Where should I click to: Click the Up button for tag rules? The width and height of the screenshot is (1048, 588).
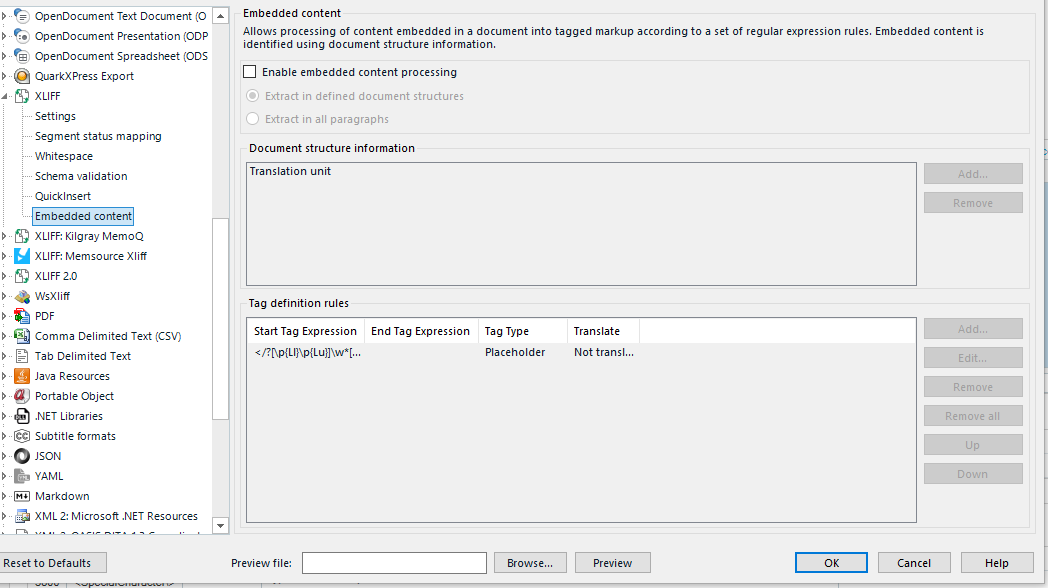point(973,444)
